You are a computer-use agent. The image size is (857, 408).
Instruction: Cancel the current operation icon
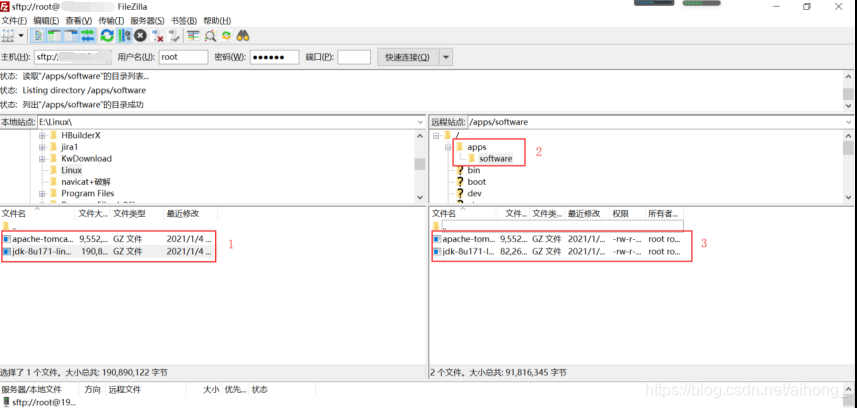coord(140,36)
